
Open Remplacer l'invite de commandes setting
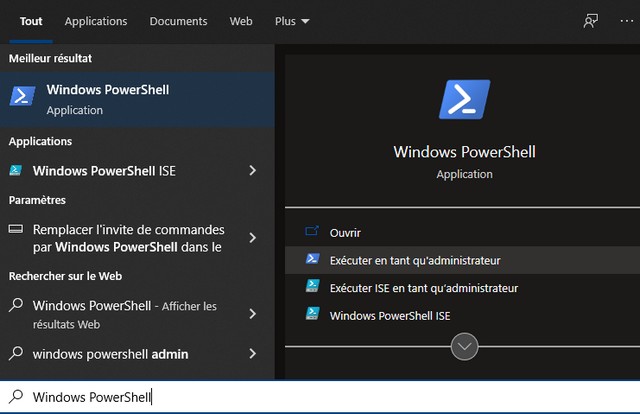pyautogui.click(x=137, y=238)
